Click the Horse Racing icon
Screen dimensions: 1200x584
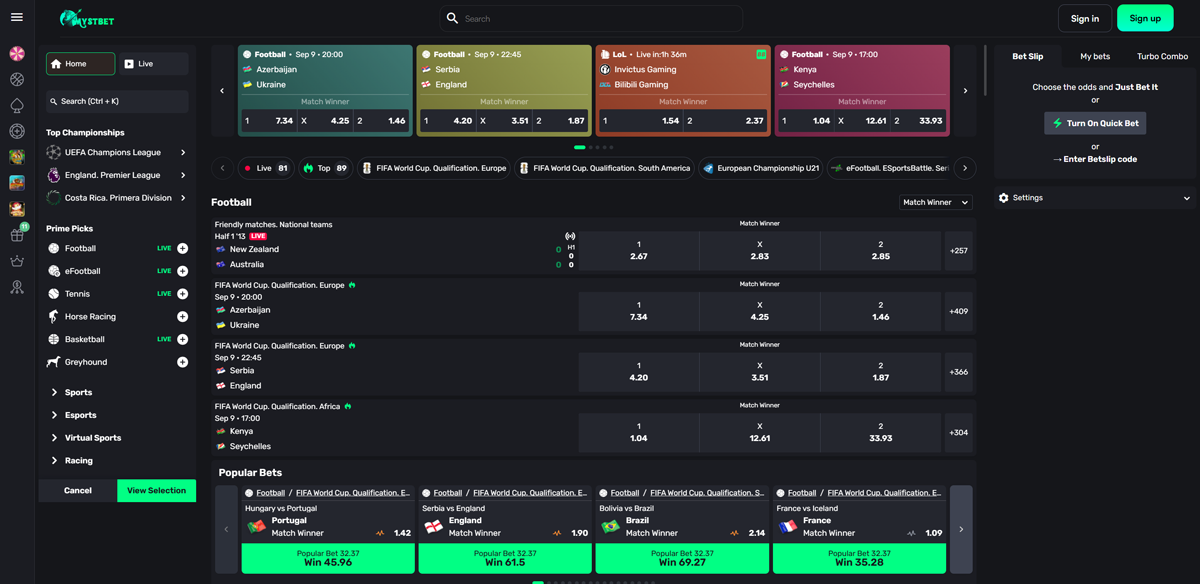pyautogui.click(x=54, y=316)
